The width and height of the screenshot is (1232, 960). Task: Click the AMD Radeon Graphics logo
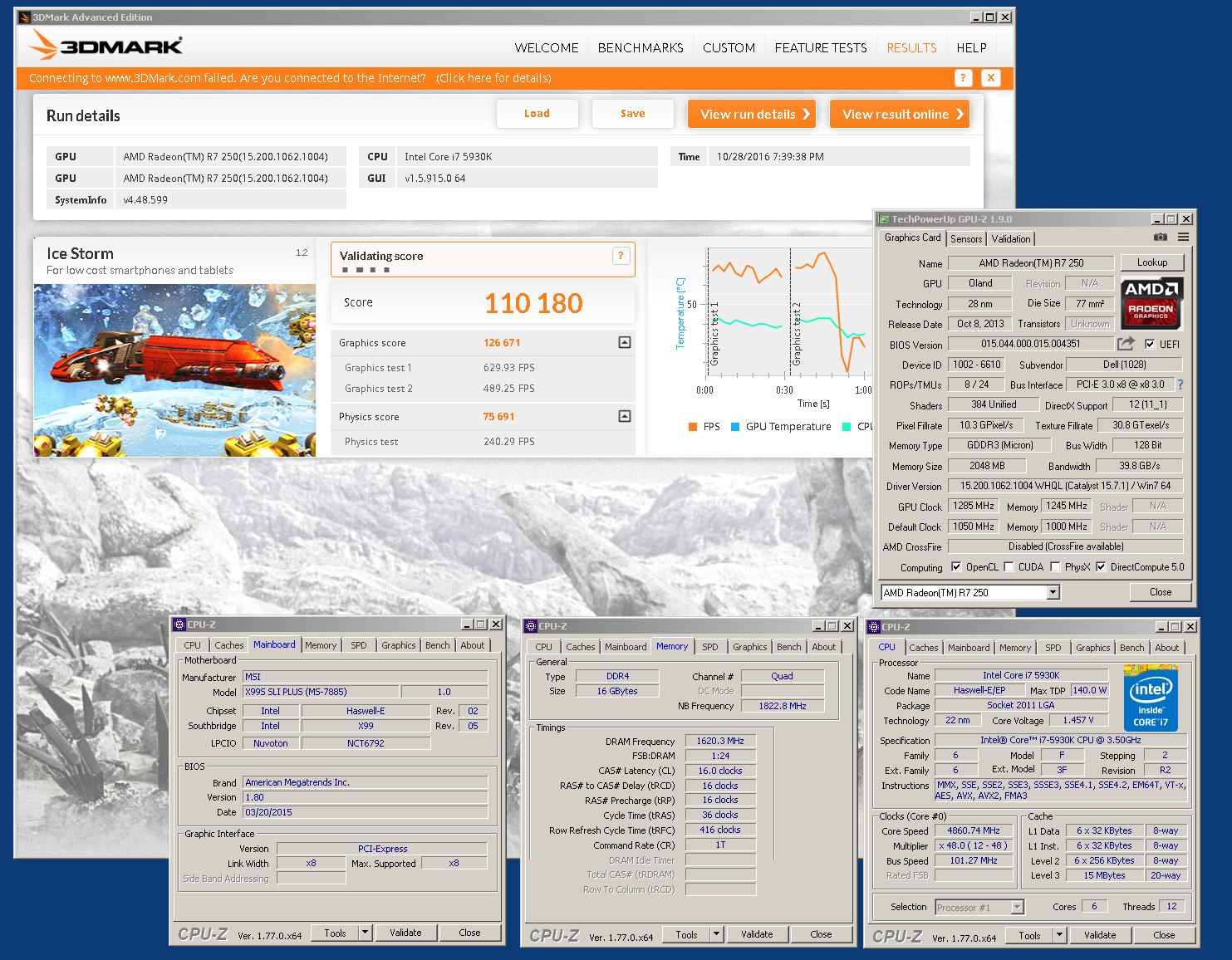[x=1151, y=304]
